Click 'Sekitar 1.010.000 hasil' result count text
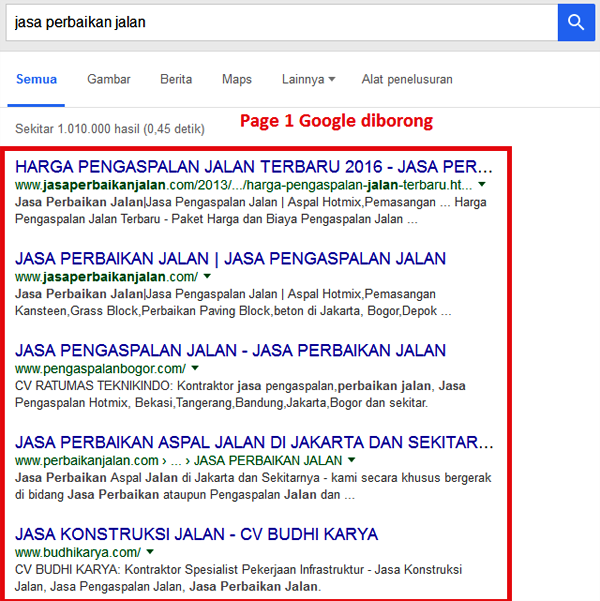Image resolution: width=600 pixels, height=601 pixels. click(x=109, y=129)
